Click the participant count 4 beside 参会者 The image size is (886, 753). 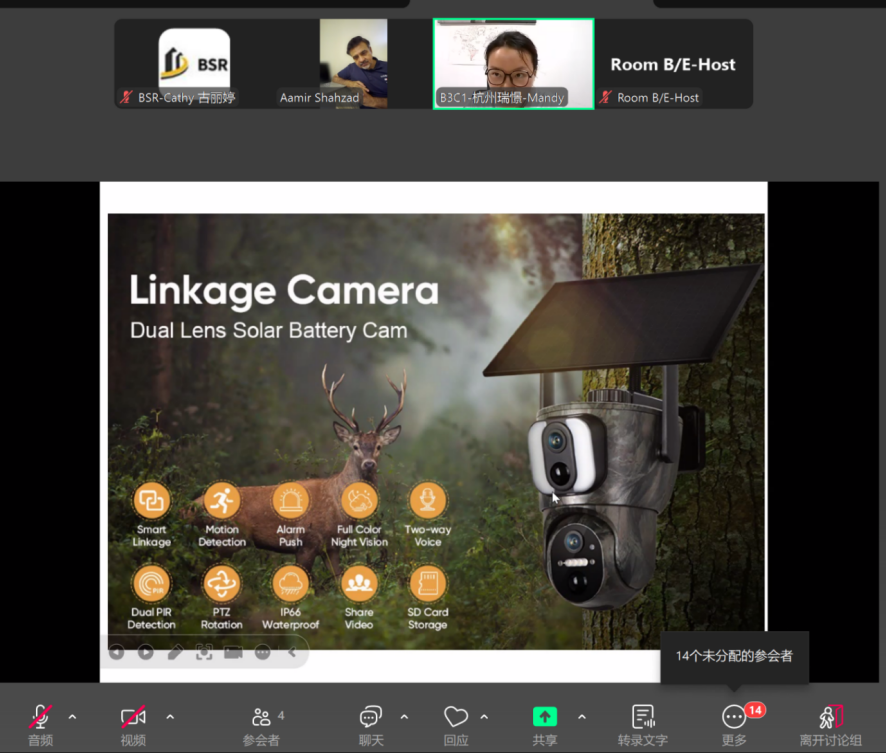coord(281,716)
